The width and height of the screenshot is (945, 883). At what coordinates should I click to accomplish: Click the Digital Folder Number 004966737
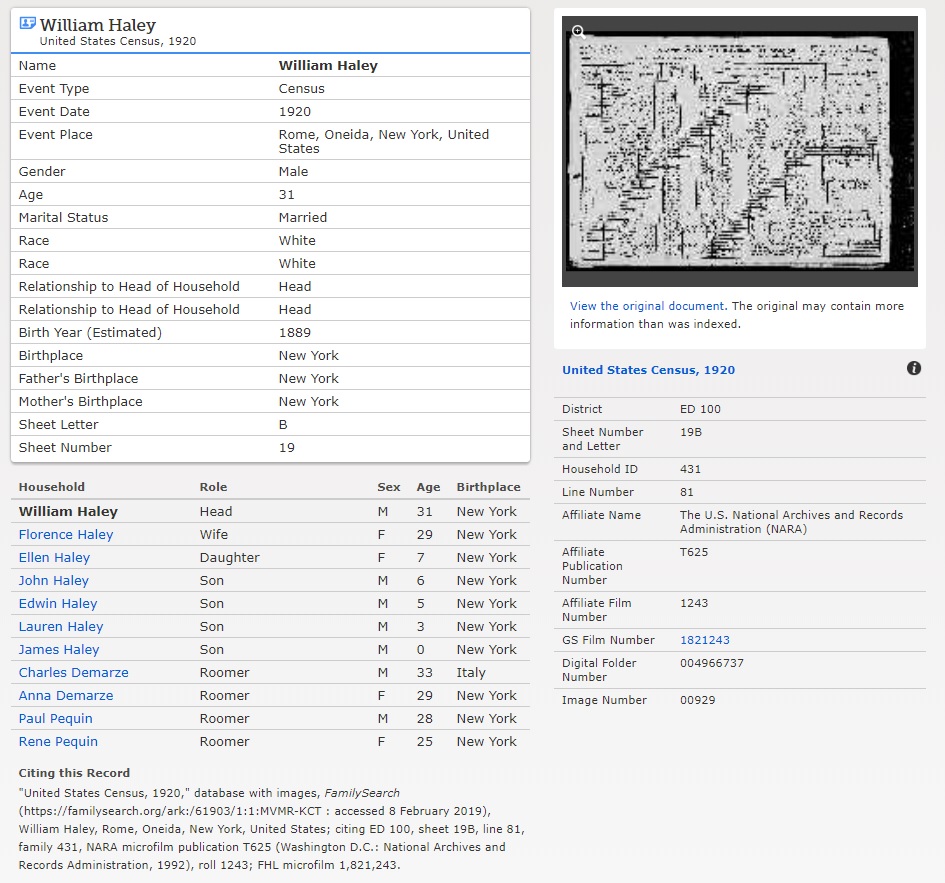[x=712, y=663]
